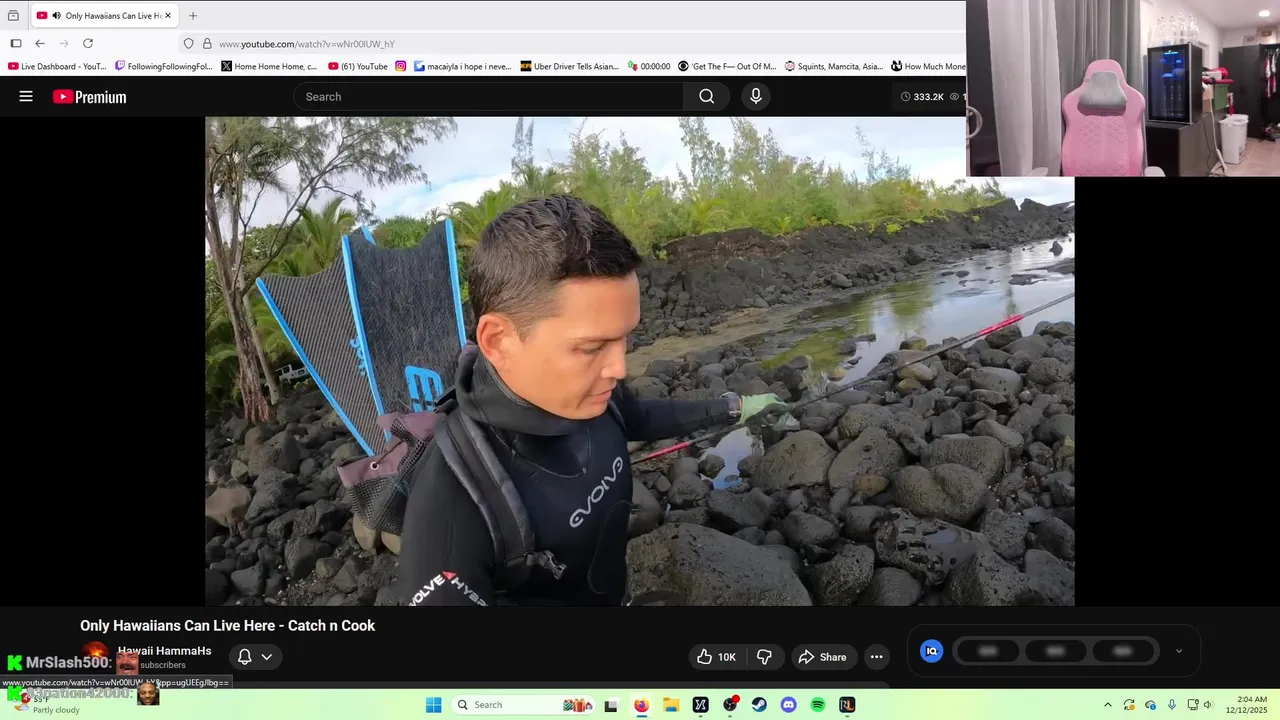Toggle the browser sidebar button
Image resolution: width=1280 pixels, height=720 pixels.
coord(16,44)
